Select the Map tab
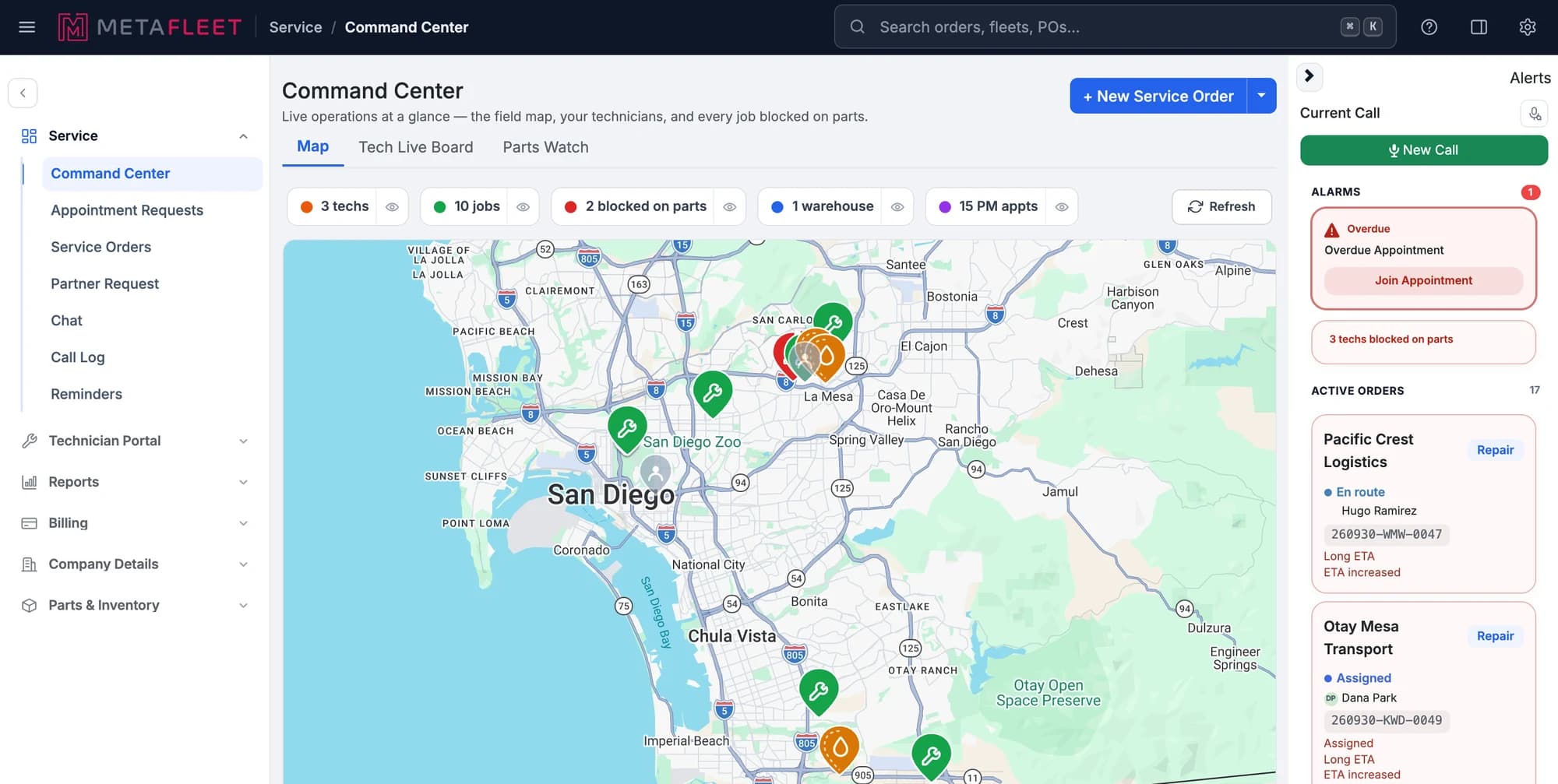 312,146
